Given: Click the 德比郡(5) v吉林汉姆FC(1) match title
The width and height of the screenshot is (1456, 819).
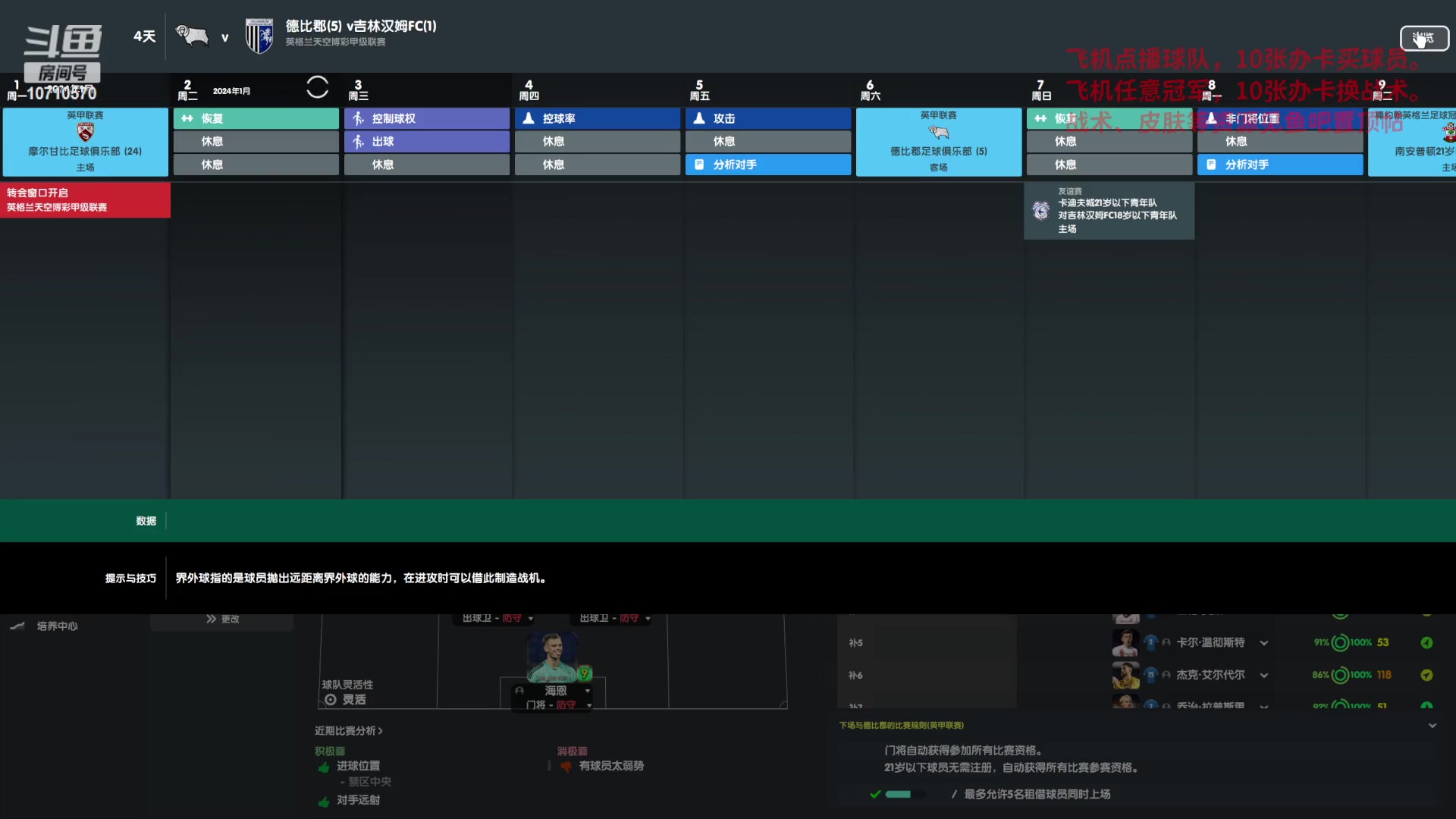Looking at the screenshot, I should click(x=361, y=26).
